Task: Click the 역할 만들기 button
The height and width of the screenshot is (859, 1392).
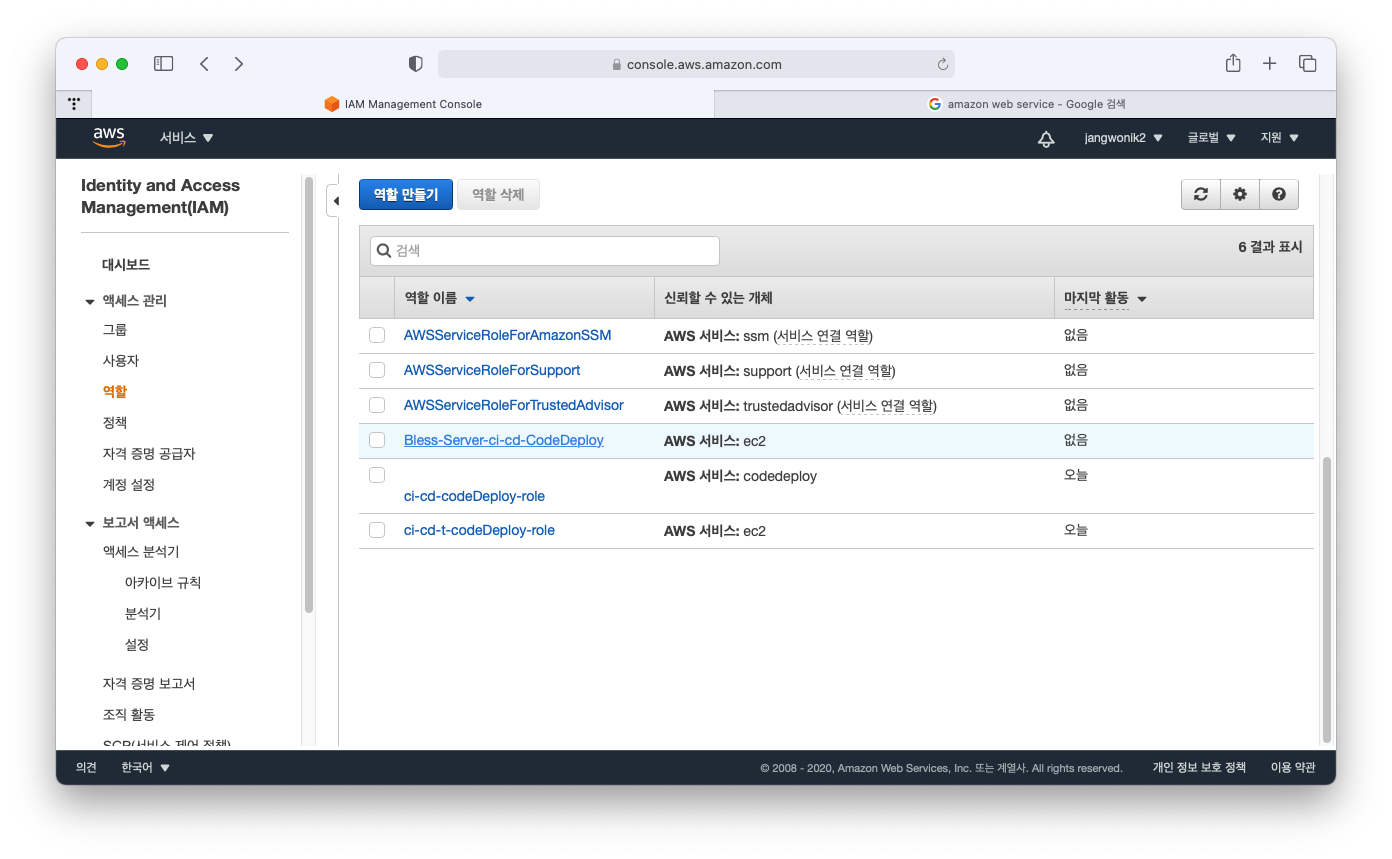Action: click(x=406, y=195)
